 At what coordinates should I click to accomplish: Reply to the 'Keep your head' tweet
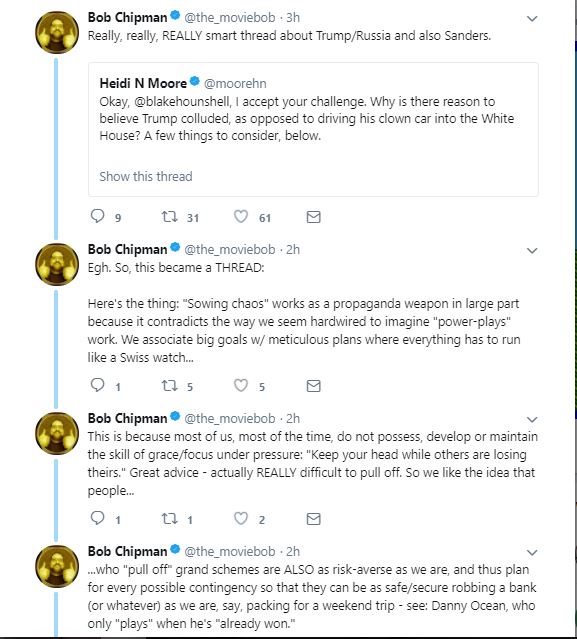(97, 518)
